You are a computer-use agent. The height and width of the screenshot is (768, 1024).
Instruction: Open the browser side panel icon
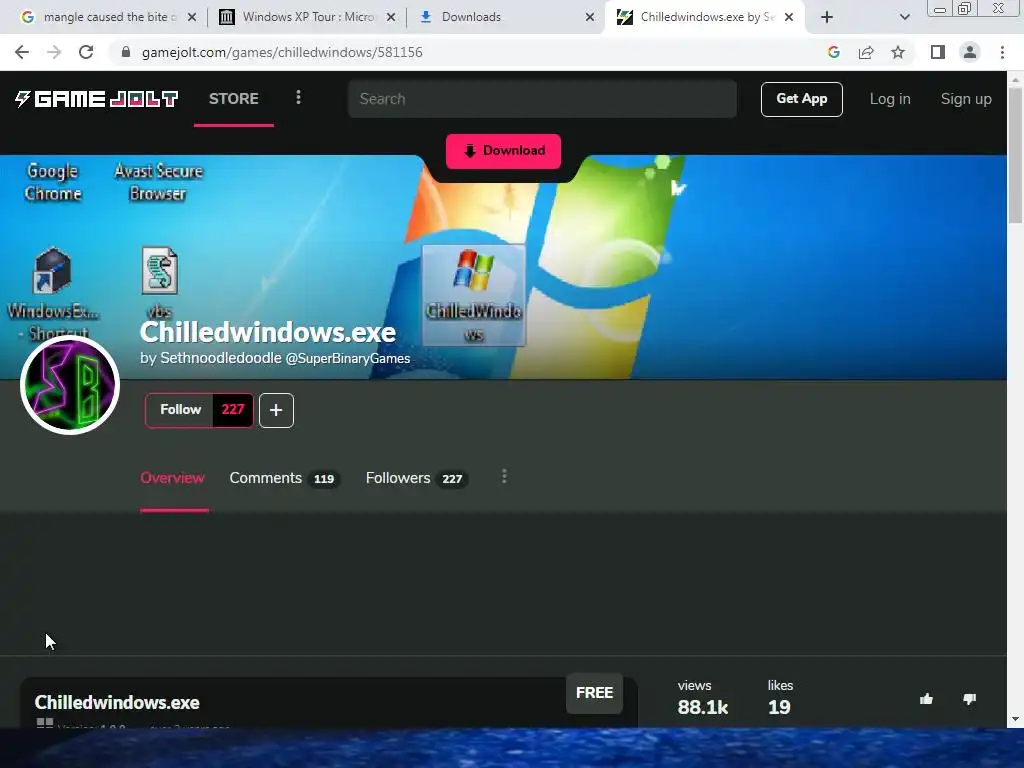tap(938, 52)
